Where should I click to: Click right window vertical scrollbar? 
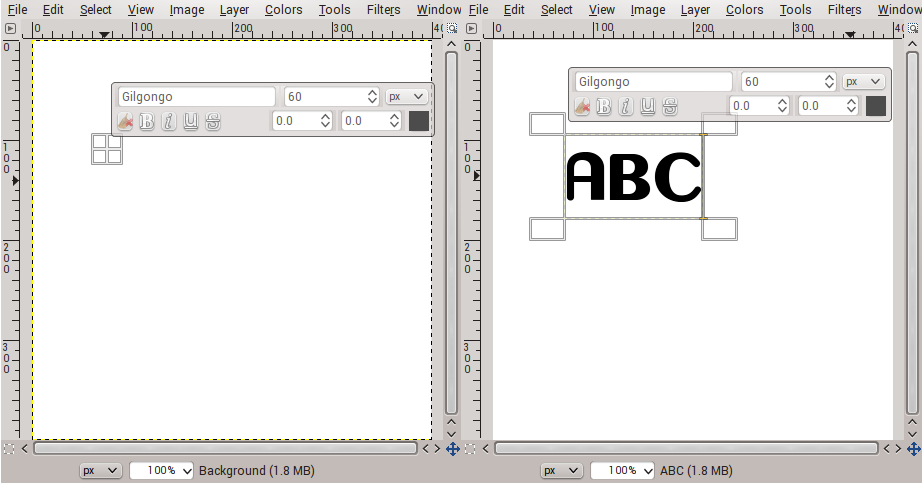[912, 233]
